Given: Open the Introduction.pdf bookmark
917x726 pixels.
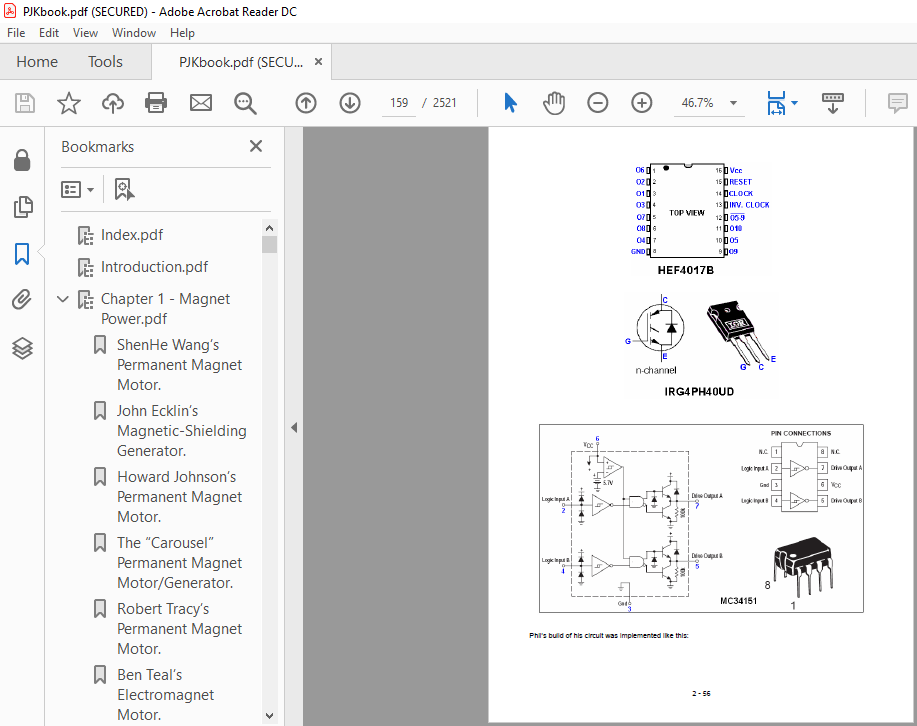Looking at the screenshot, I should (x=154, y=267).
